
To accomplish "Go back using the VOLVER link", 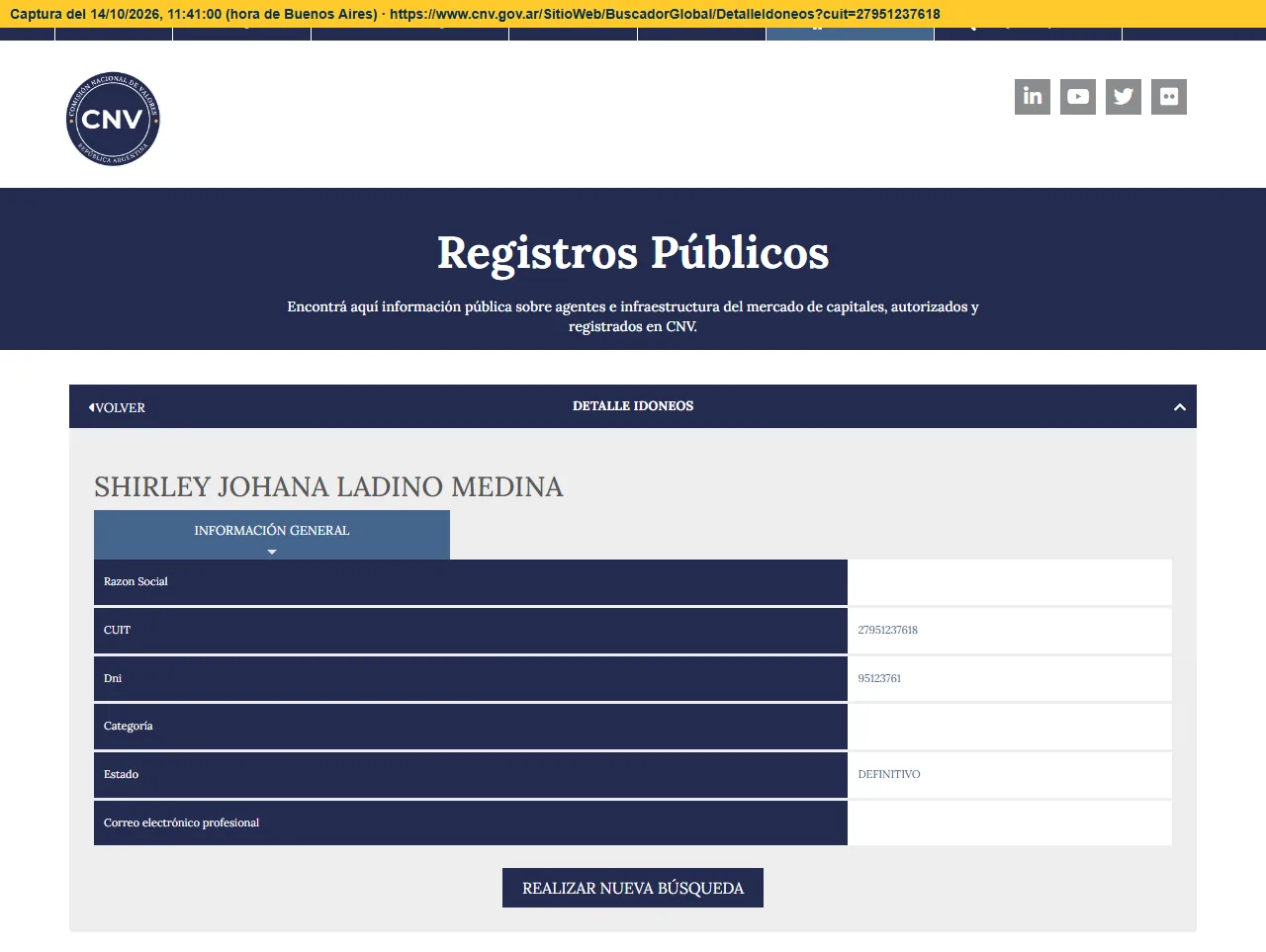I will tap(117, 407).
